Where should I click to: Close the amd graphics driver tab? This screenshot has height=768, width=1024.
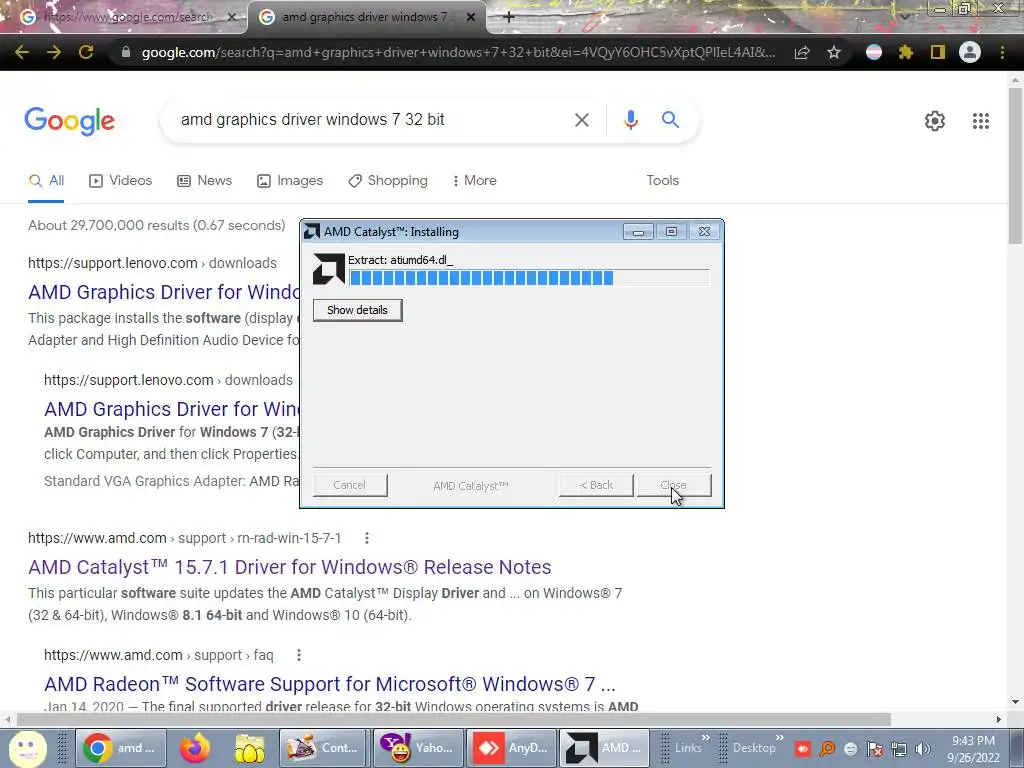tap(471, 18)
